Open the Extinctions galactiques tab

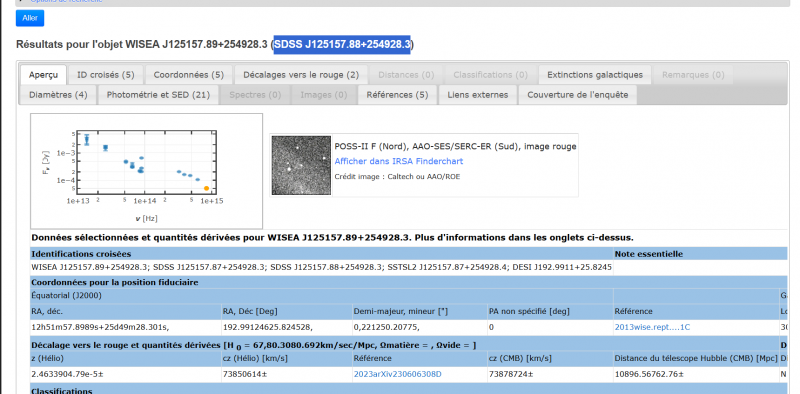click(x=595, y=75)
